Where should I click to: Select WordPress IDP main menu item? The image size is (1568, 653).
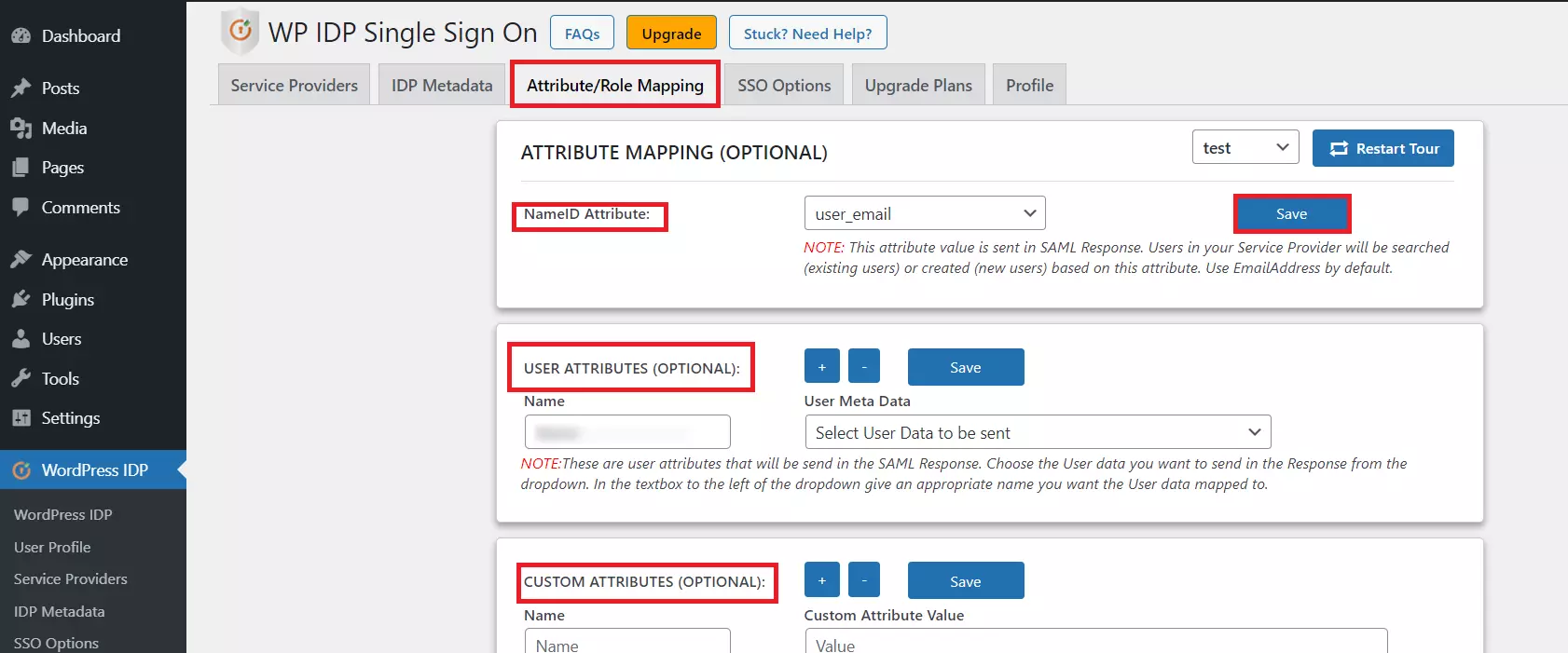click(x=93, y=470)
